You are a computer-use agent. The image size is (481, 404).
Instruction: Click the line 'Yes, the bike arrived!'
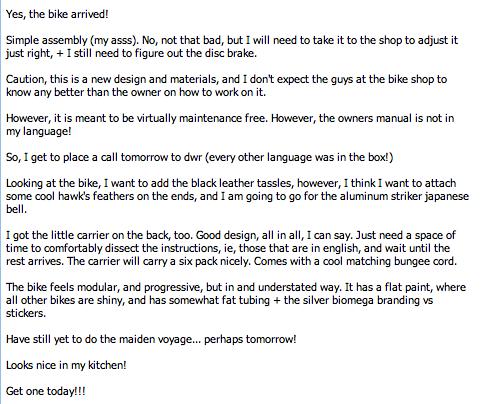(x=57, y=14)
